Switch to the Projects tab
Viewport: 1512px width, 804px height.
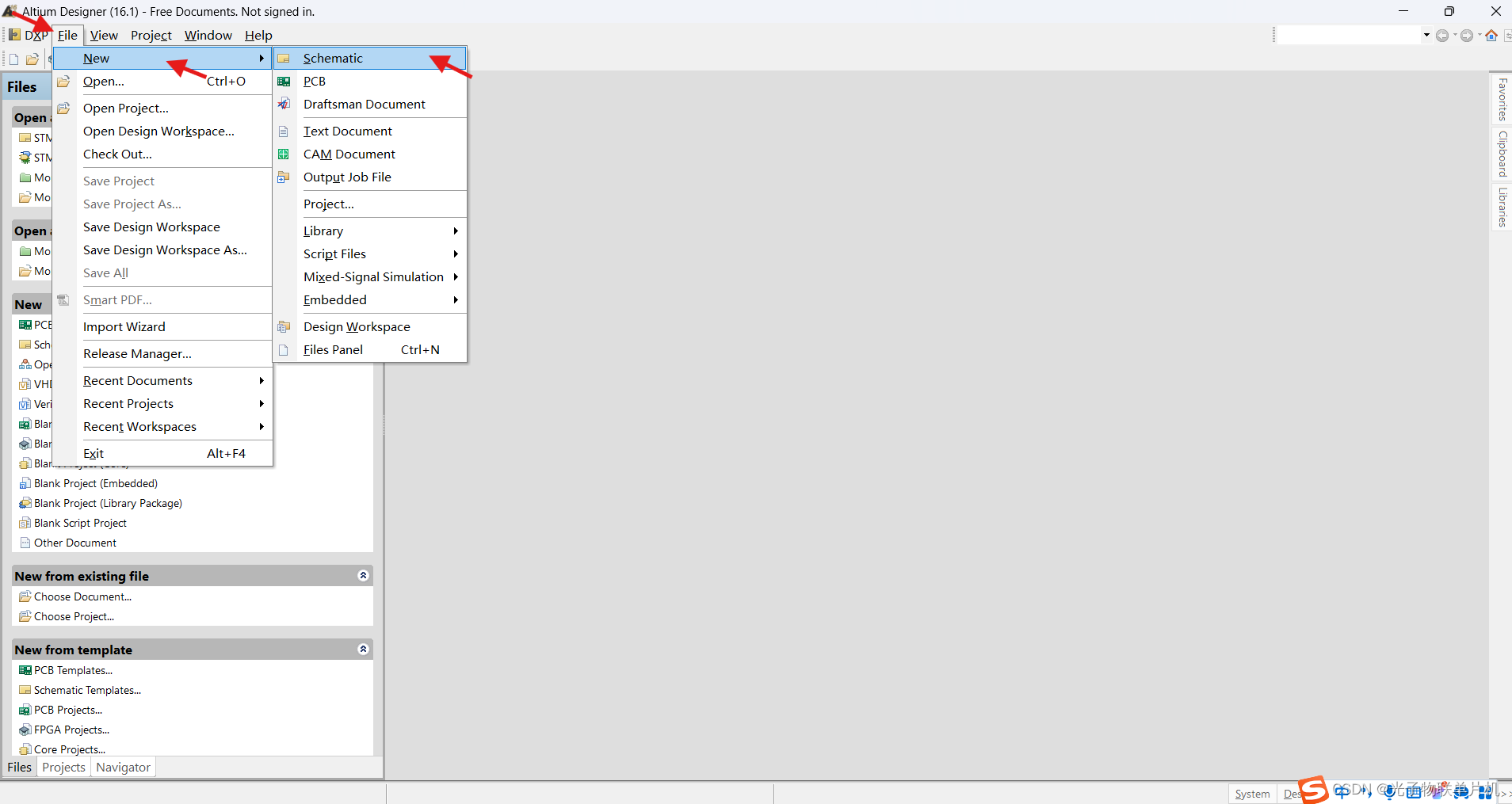click(63, 768)
